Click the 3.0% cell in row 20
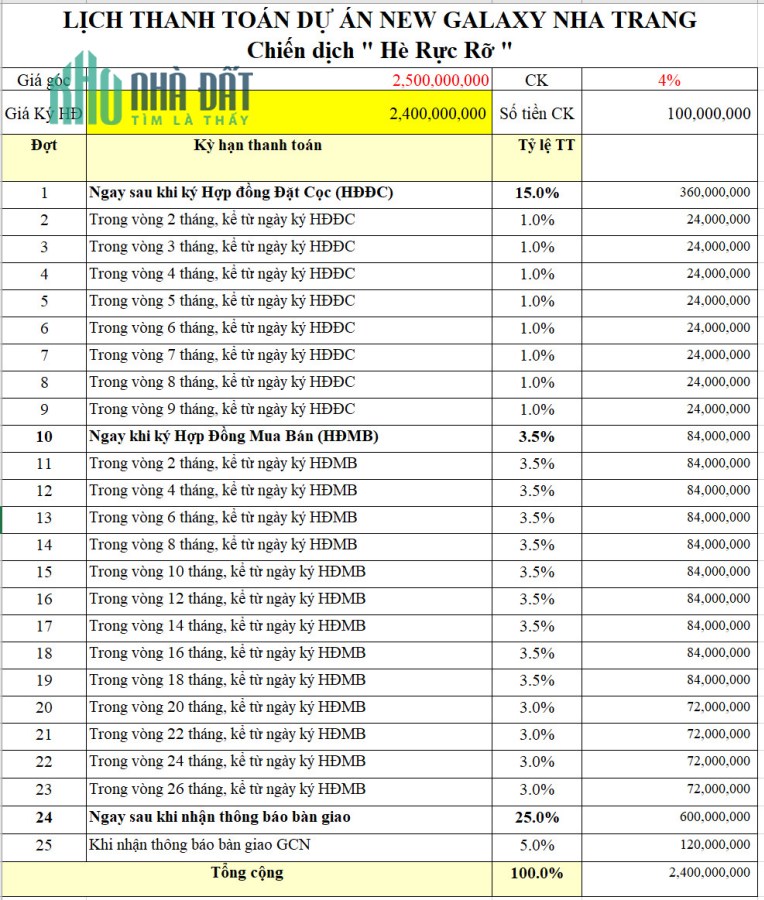This screenshot has height=900, width=764. coord(537,708)
